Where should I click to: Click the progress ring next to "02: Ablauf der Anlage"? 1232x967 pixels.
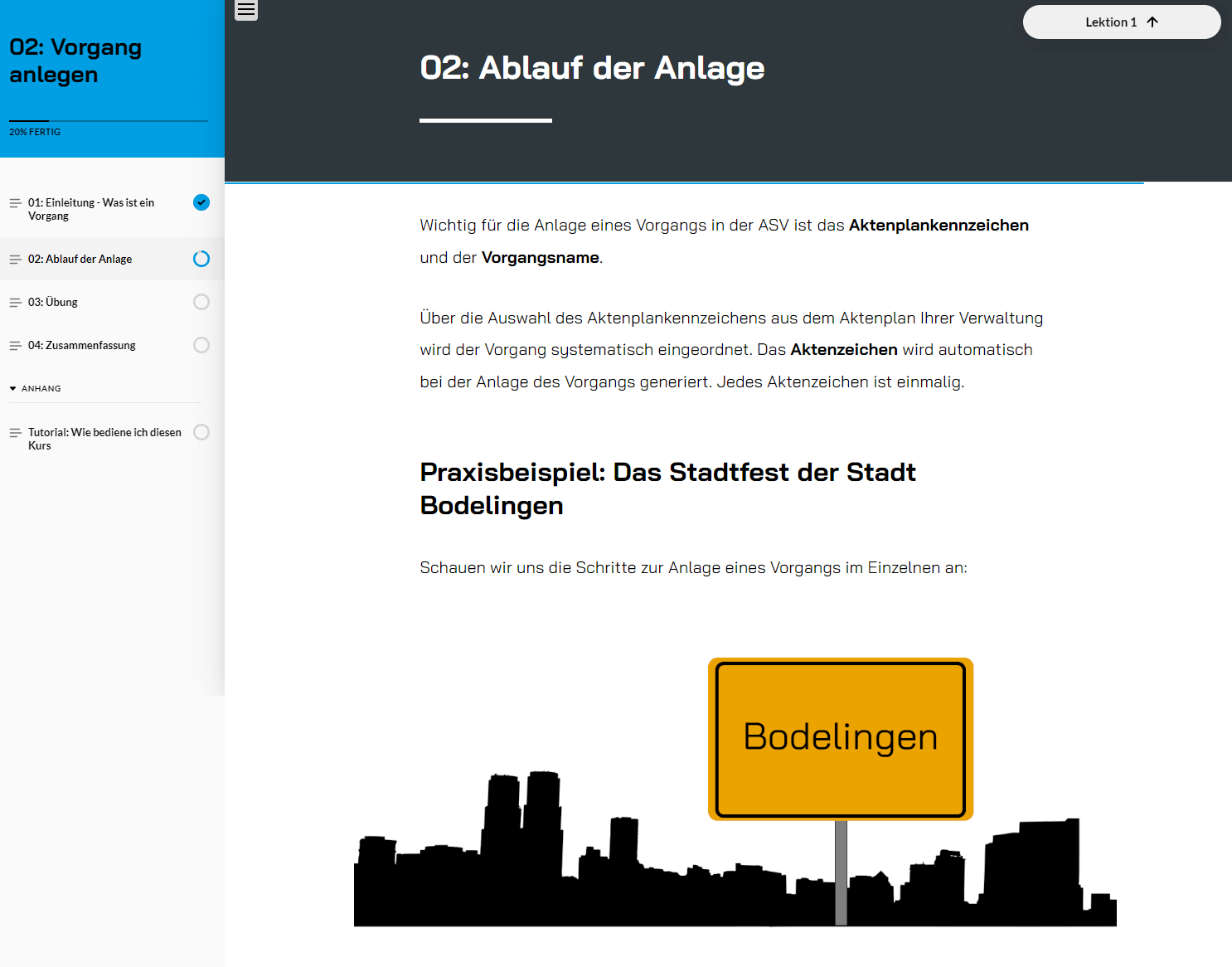coord(201,259)
